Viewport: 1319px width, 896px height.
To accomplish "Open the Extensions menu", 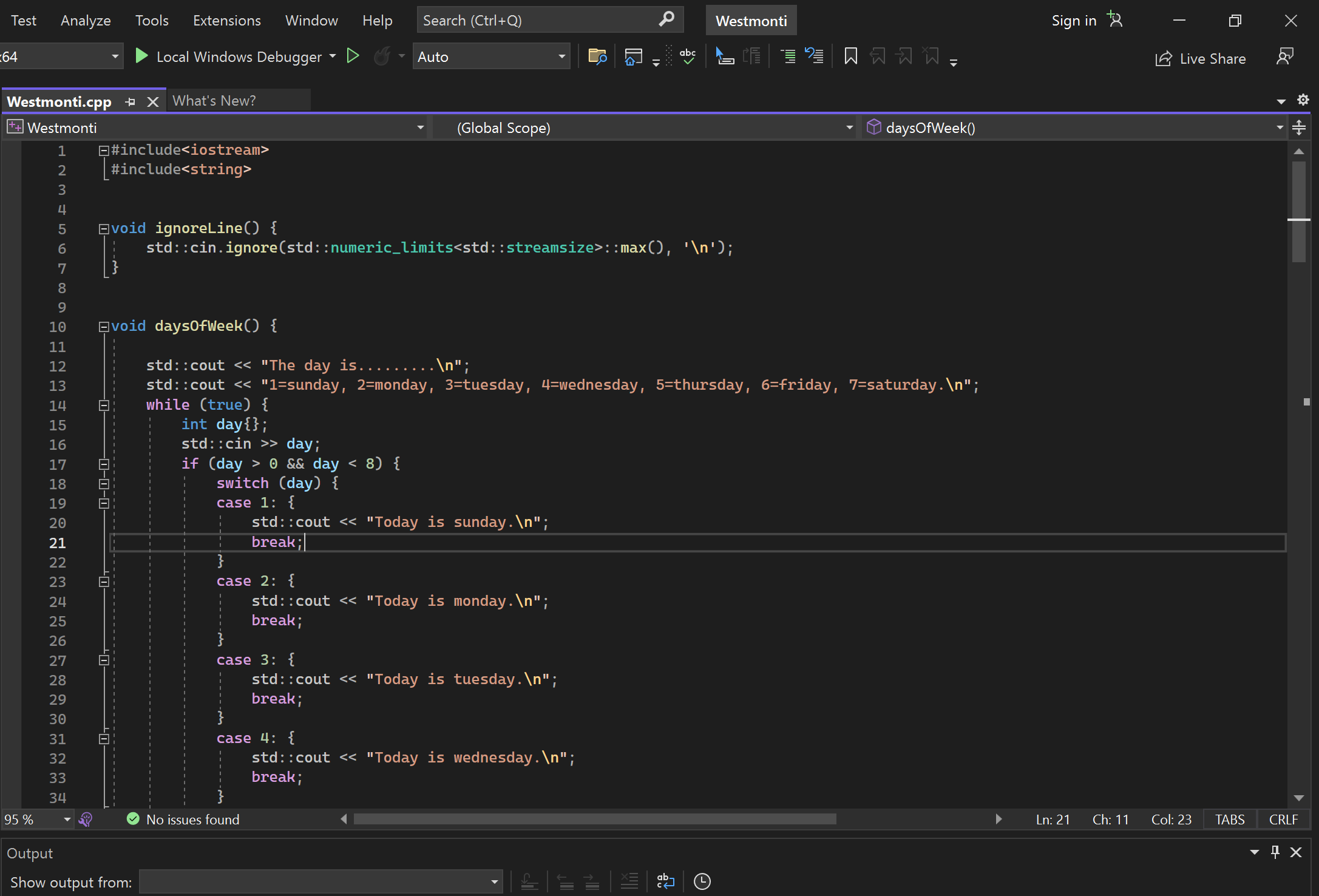I will coord(226,20).
